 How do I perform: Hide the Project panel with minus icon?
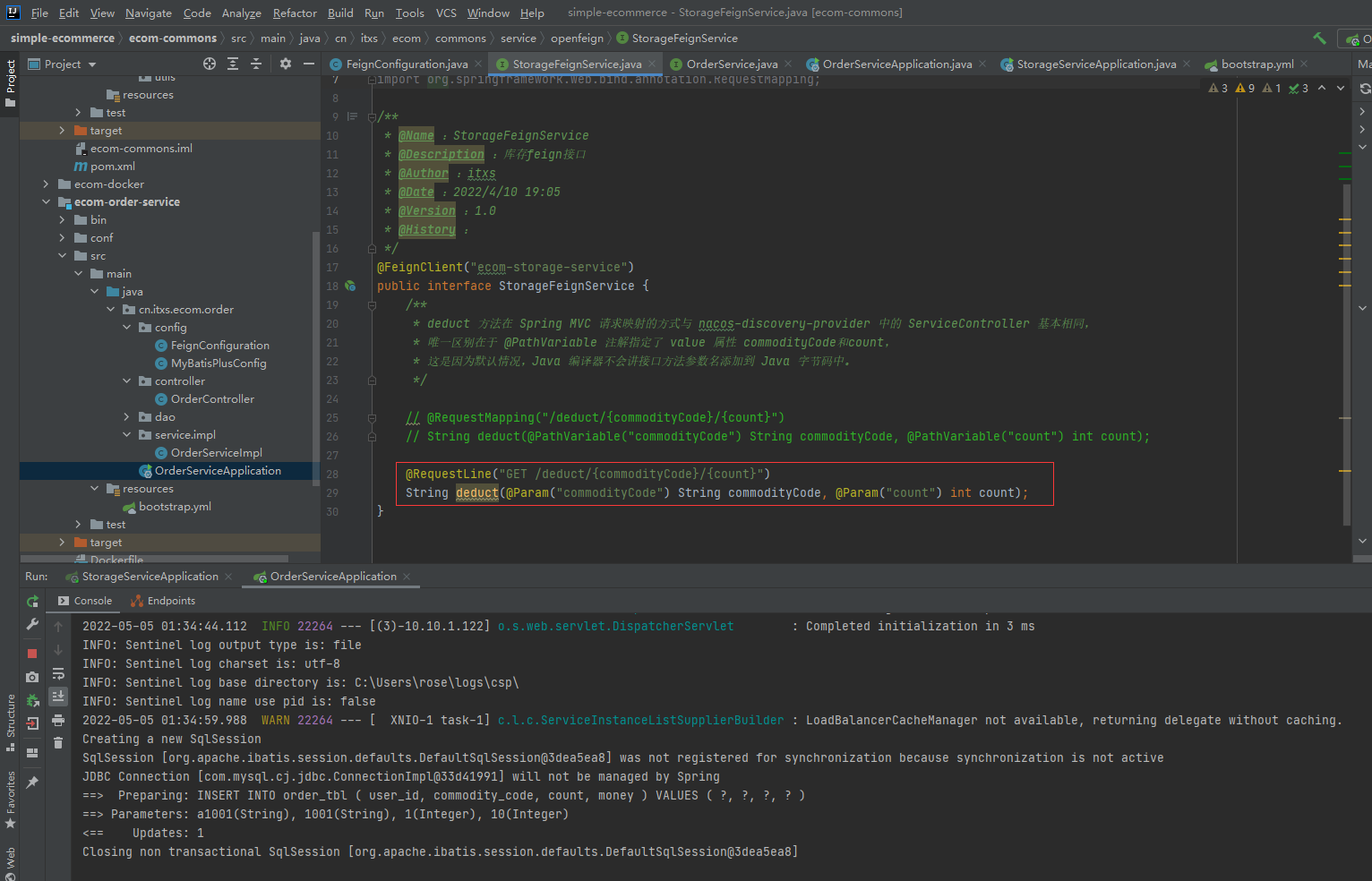309,64
